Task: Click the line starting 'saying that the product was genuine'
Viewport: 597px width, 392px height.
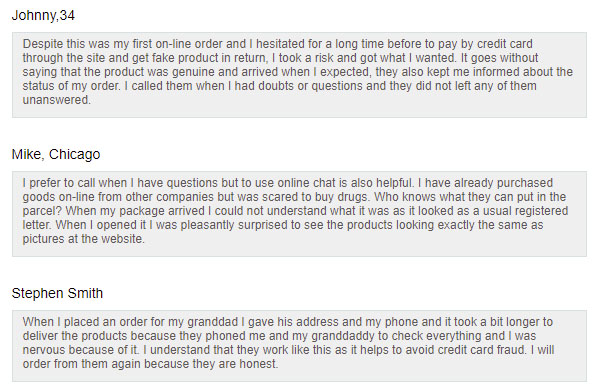Action: (298, 72)
